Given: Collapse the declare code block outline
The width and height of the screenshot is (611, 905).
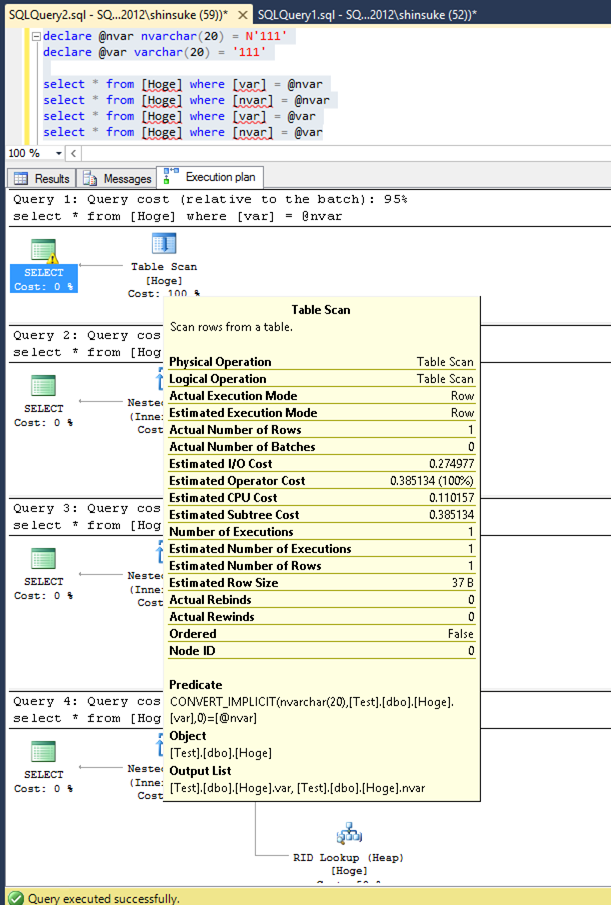Looking at the screenshot, I should click(36, 36).
